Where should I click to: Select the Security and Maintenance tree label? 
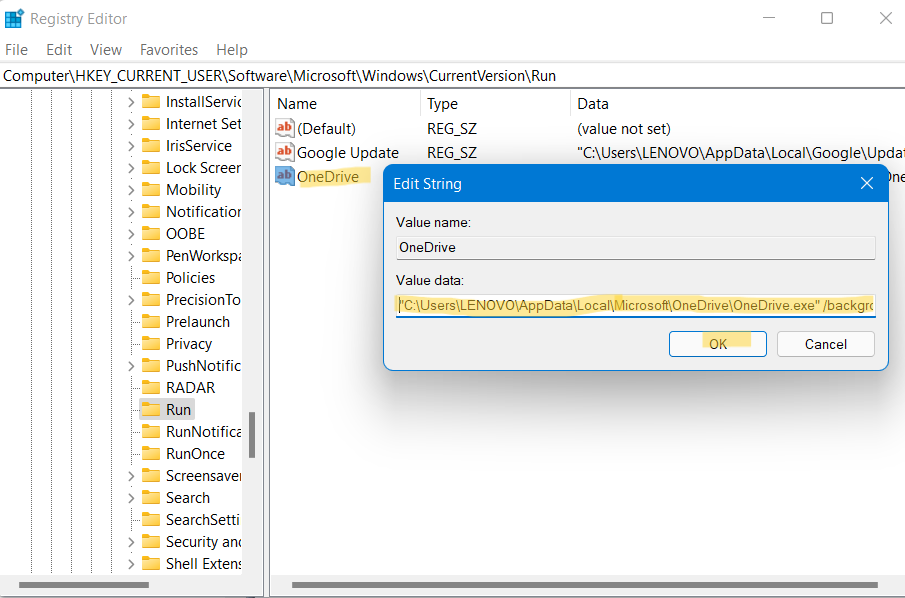click(x=203, y=541)
